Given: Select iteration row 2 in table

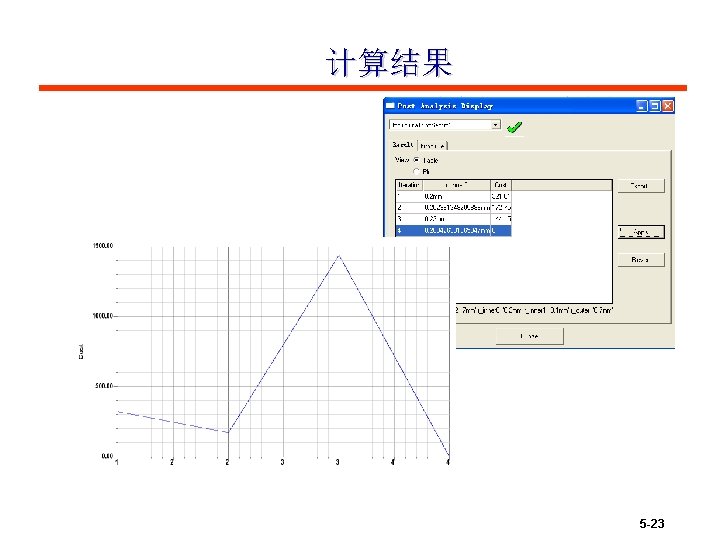Looking at the screenshot, I should pos(454,208).
